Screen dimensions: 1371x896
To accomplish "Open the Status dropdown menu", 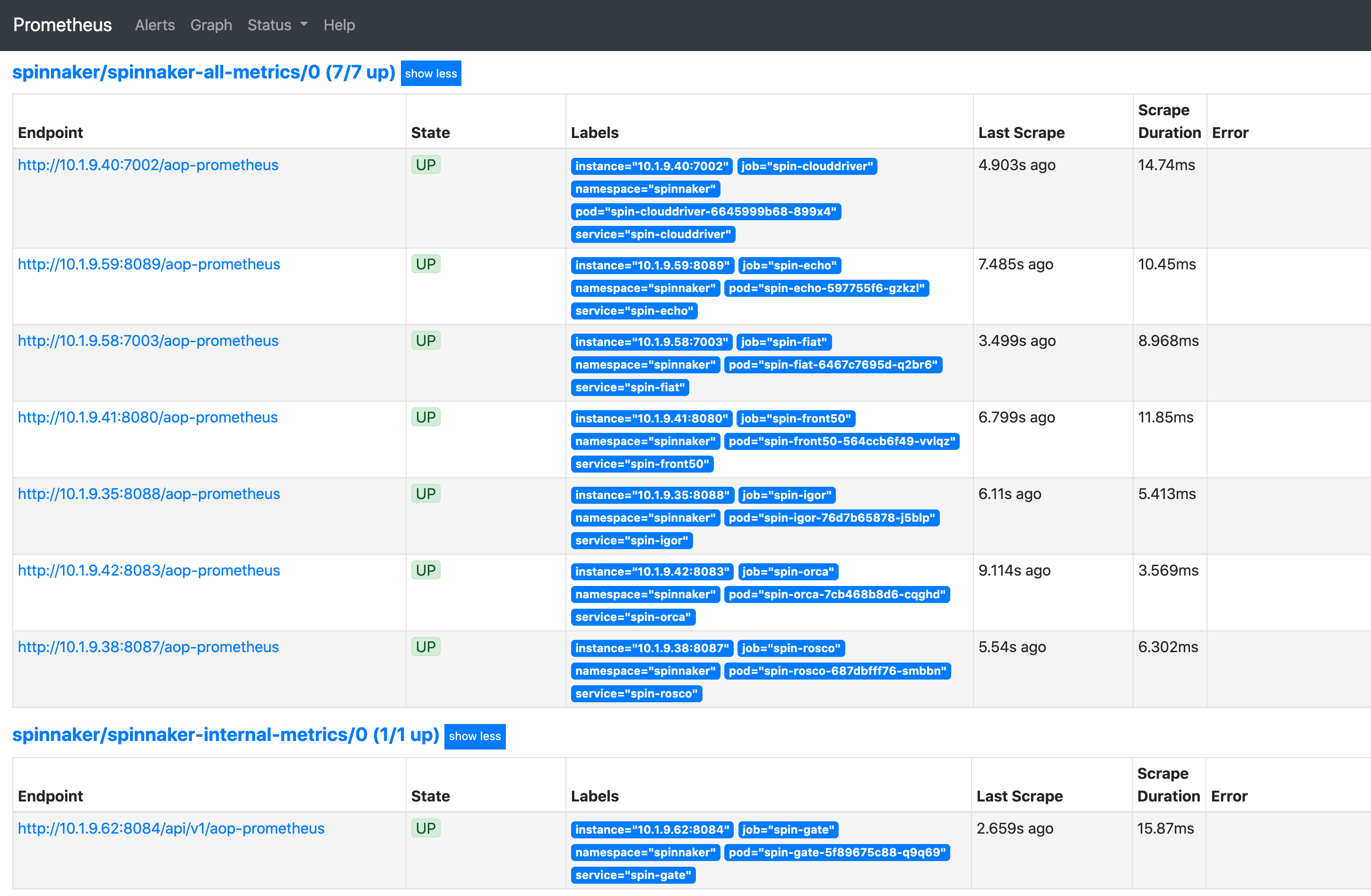I will coord(277,25).
